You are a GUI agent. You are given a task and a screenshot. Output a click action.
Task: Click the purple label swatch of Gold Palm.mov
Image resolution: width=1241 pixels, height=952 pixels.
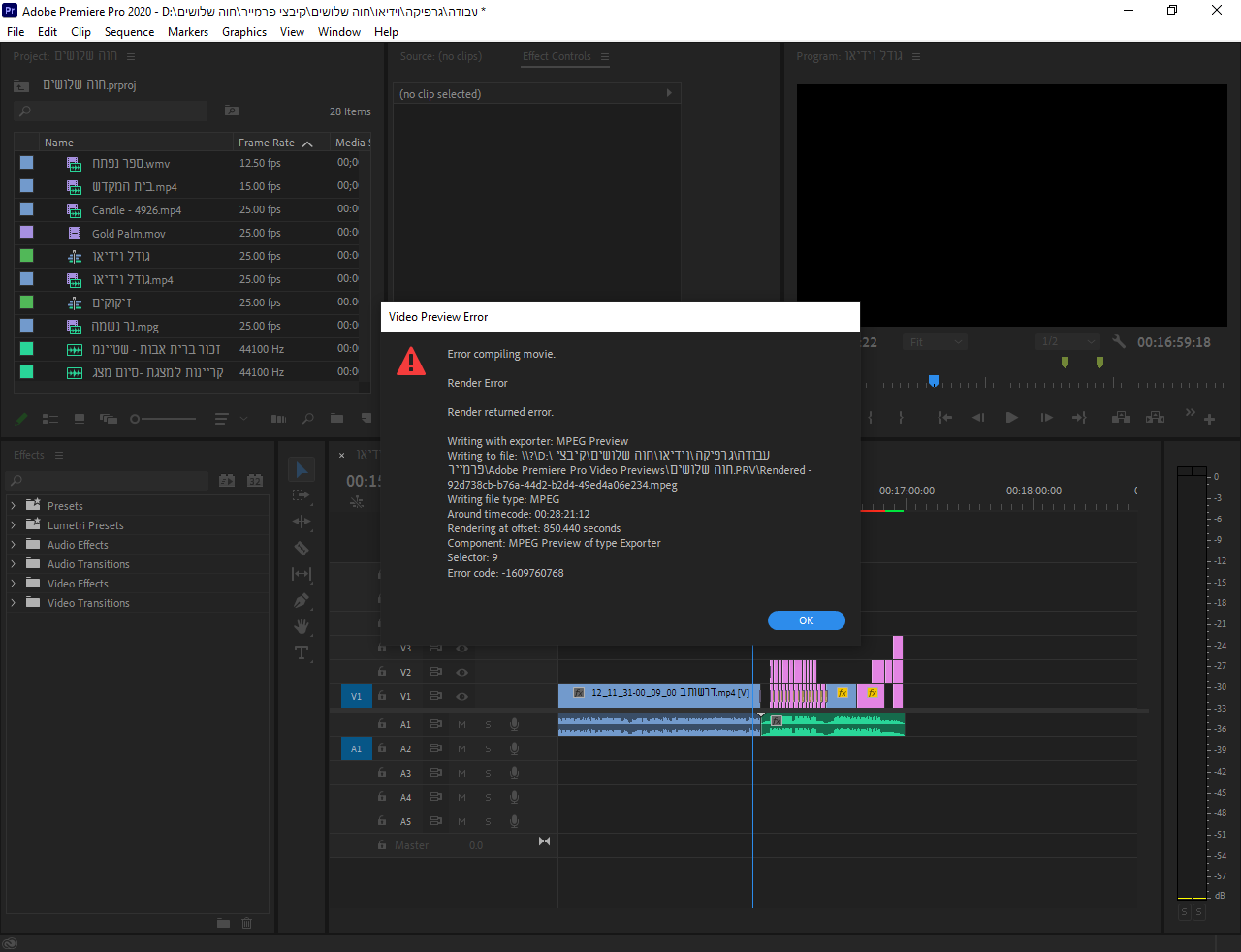click(x=27, y=233)
